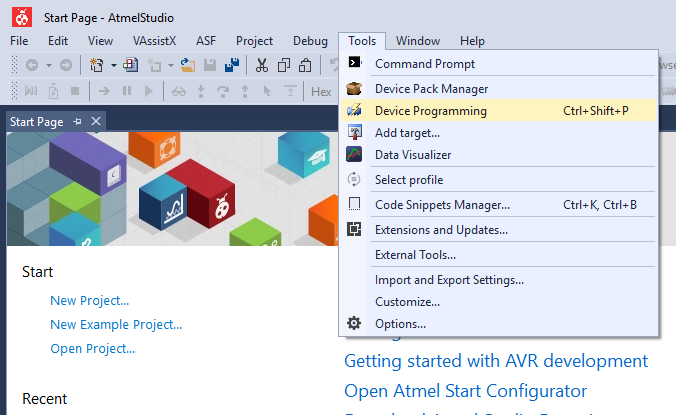
Task: Click the QuickWatch glasses icon
Action: 179,91
